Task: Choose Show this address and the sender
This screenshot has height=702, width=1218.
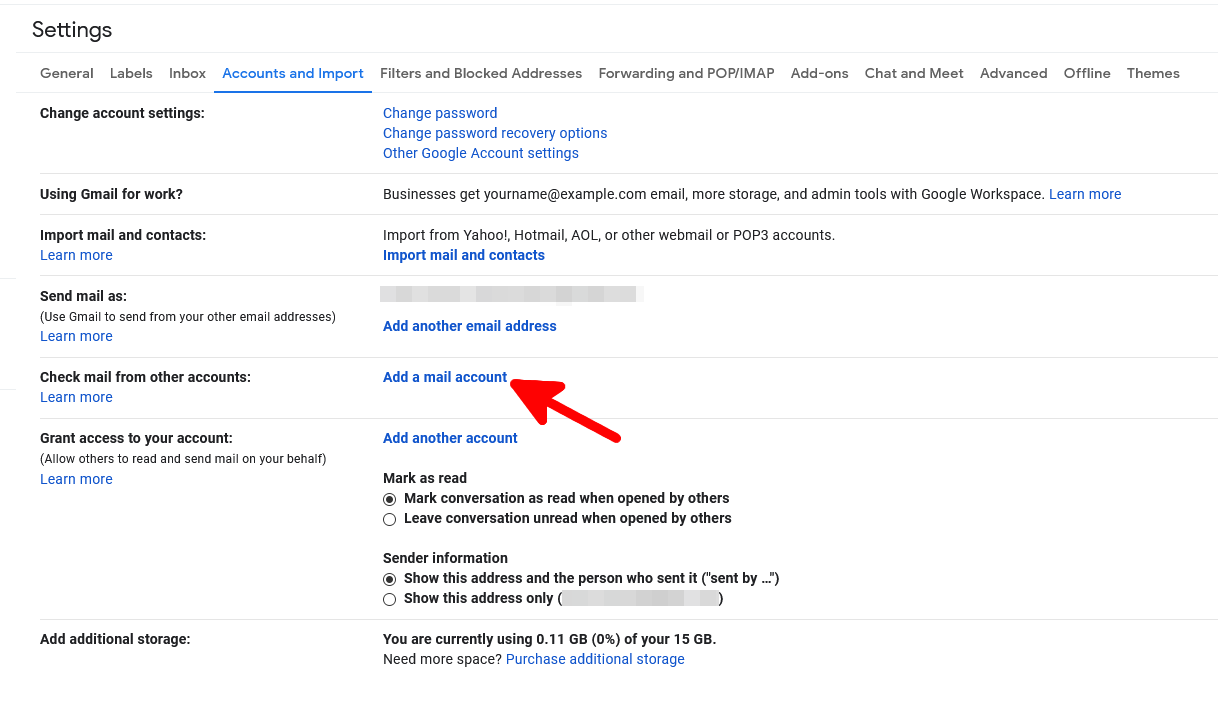Action: [x=389, y=579]
